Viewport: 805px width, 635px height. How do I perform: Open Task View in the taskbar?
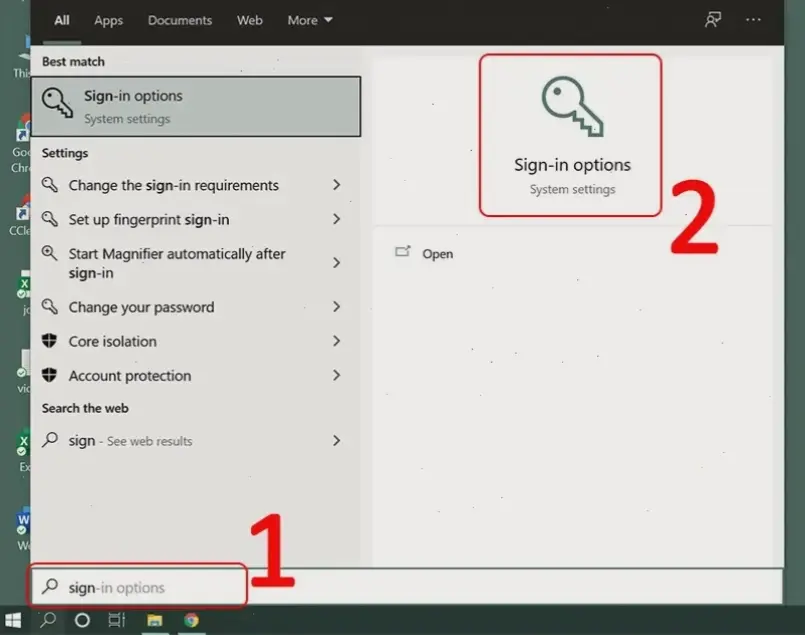(117, 620)
